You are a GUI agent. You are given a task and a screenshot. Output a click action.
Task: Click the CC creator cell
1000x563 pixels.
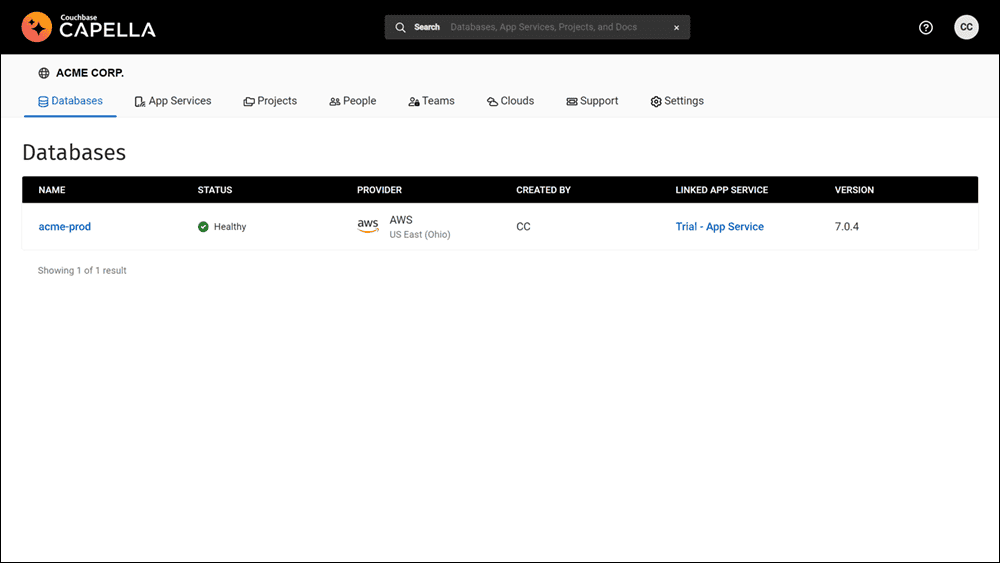[523, 226]
